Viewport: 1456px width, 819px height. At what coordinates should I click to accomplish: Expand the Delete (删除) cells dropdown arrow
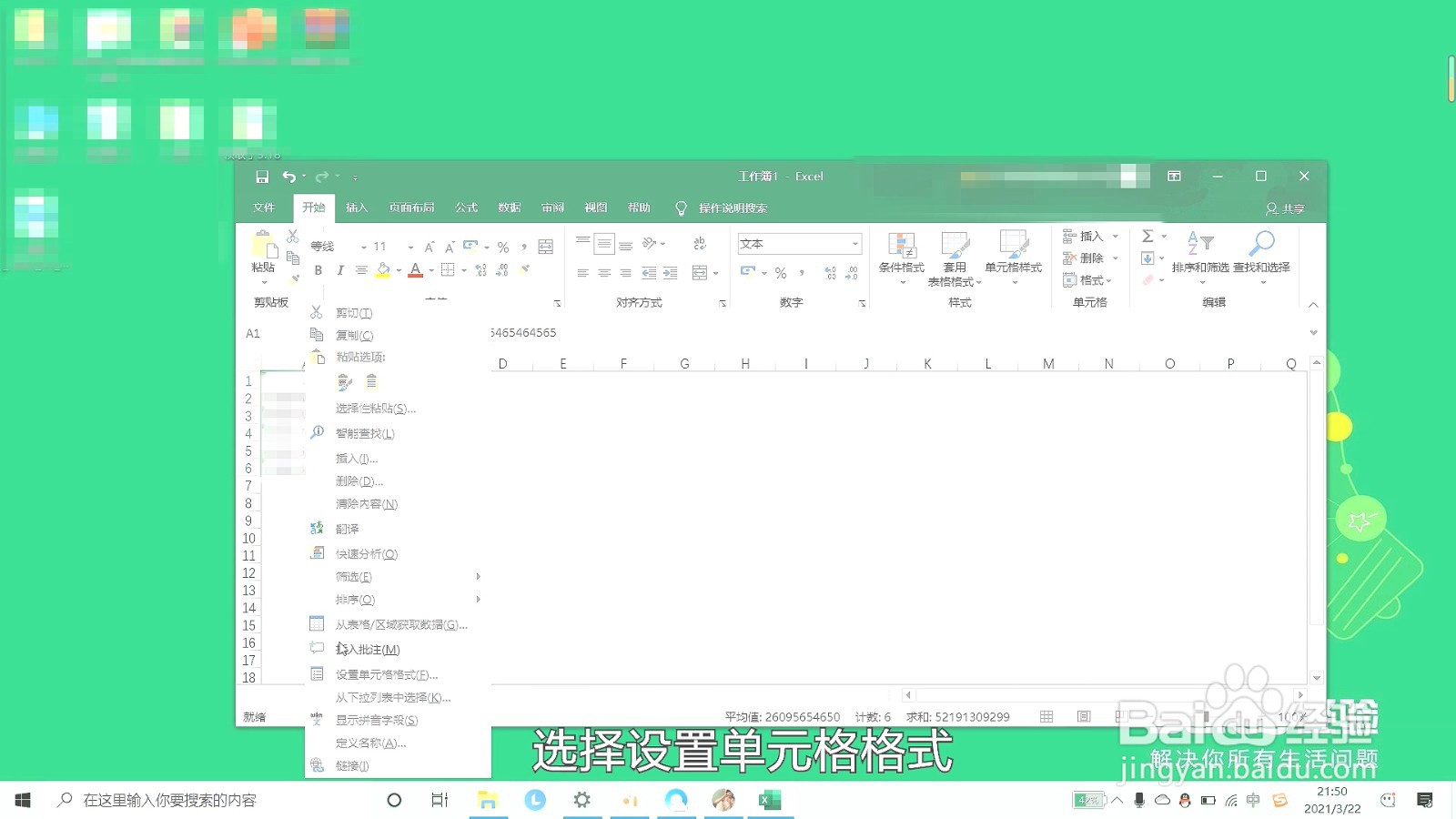pyautogui.click(x=1116, y=258)
